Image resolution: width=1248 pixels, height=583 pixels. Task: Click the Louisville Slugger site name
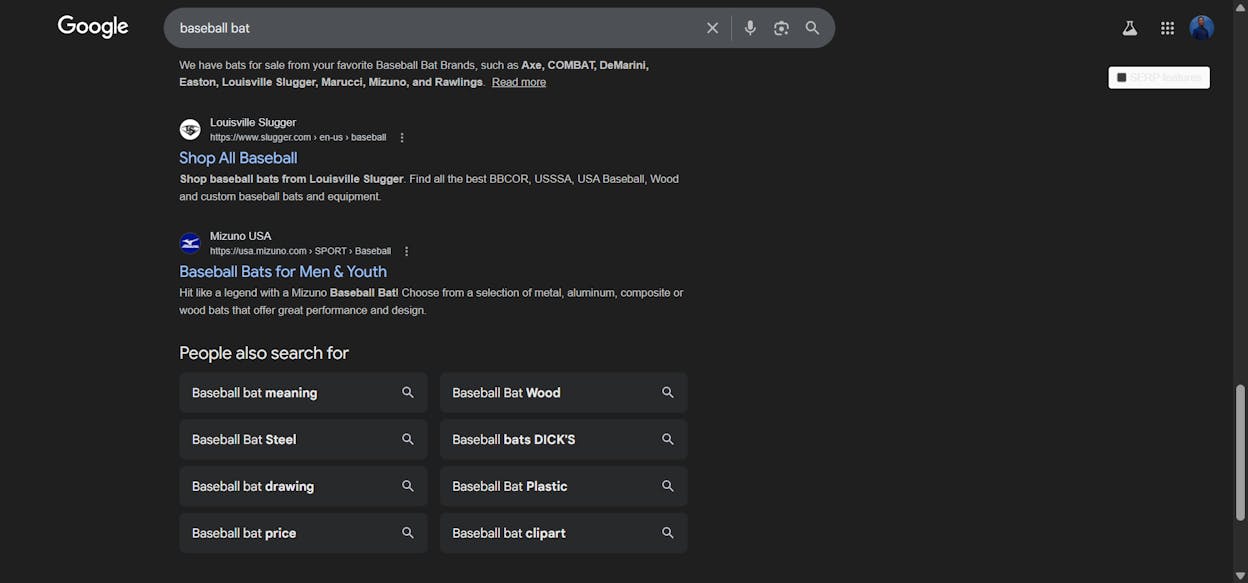coord(253,122)
